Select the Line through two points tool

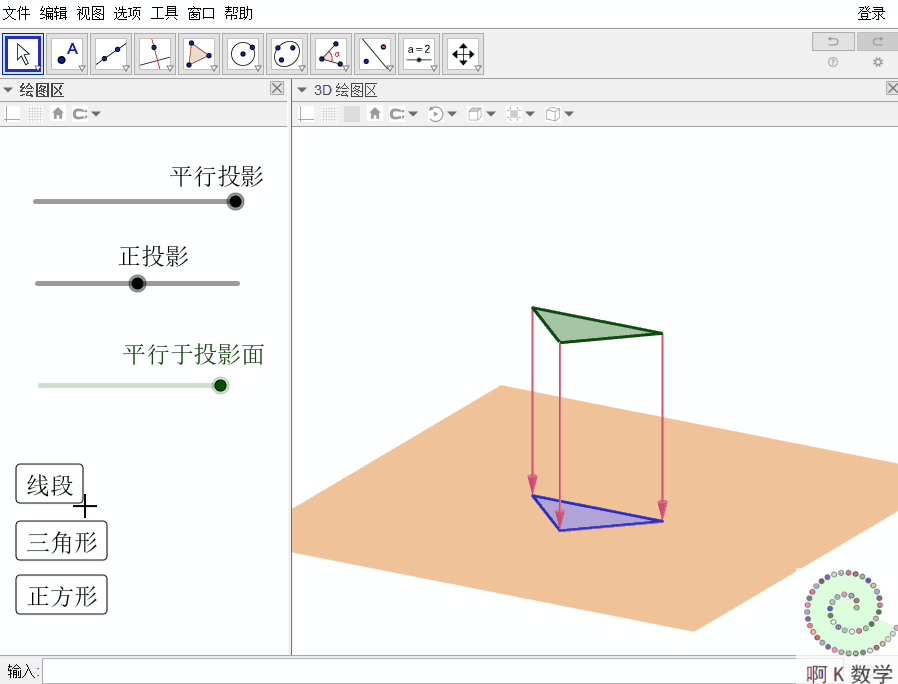coord(111,54)
